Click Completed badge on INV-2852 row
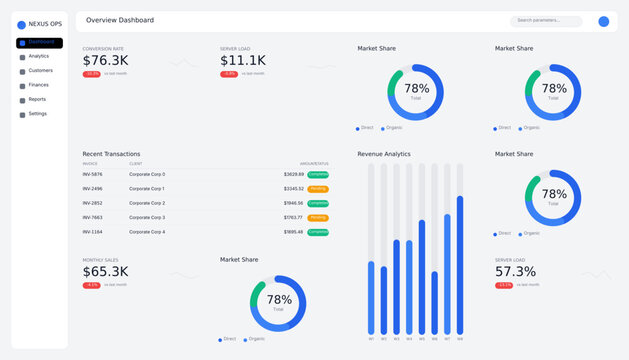Image resolution: width=629 pixels, height=360 pixels. [318, 203]
